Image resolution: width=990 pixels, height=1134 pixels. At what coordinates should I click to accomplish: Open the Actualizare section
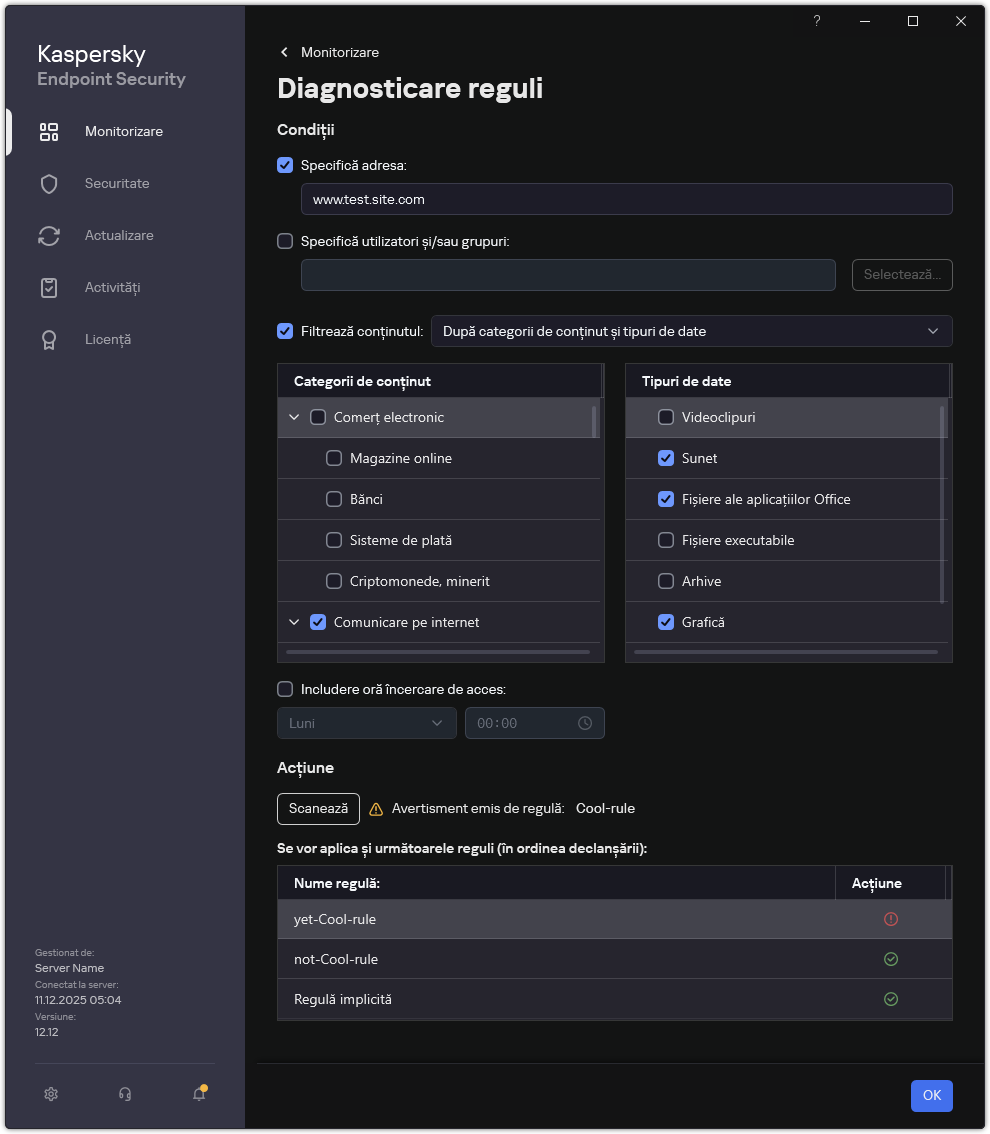pyautogui.click(x=114, y=235)
